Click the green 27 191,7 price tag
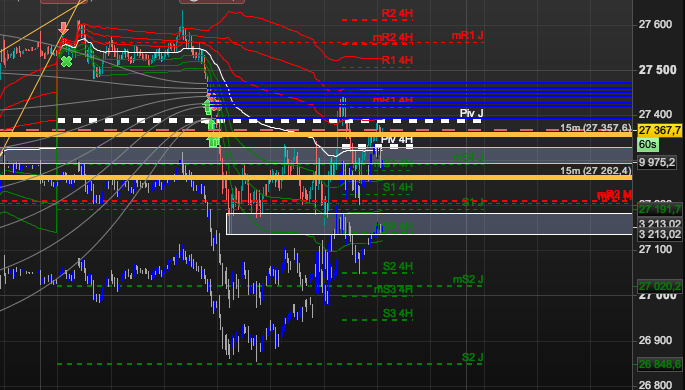Image resolution: width=685 pixels, height=390 pixels. click(660, 209)
